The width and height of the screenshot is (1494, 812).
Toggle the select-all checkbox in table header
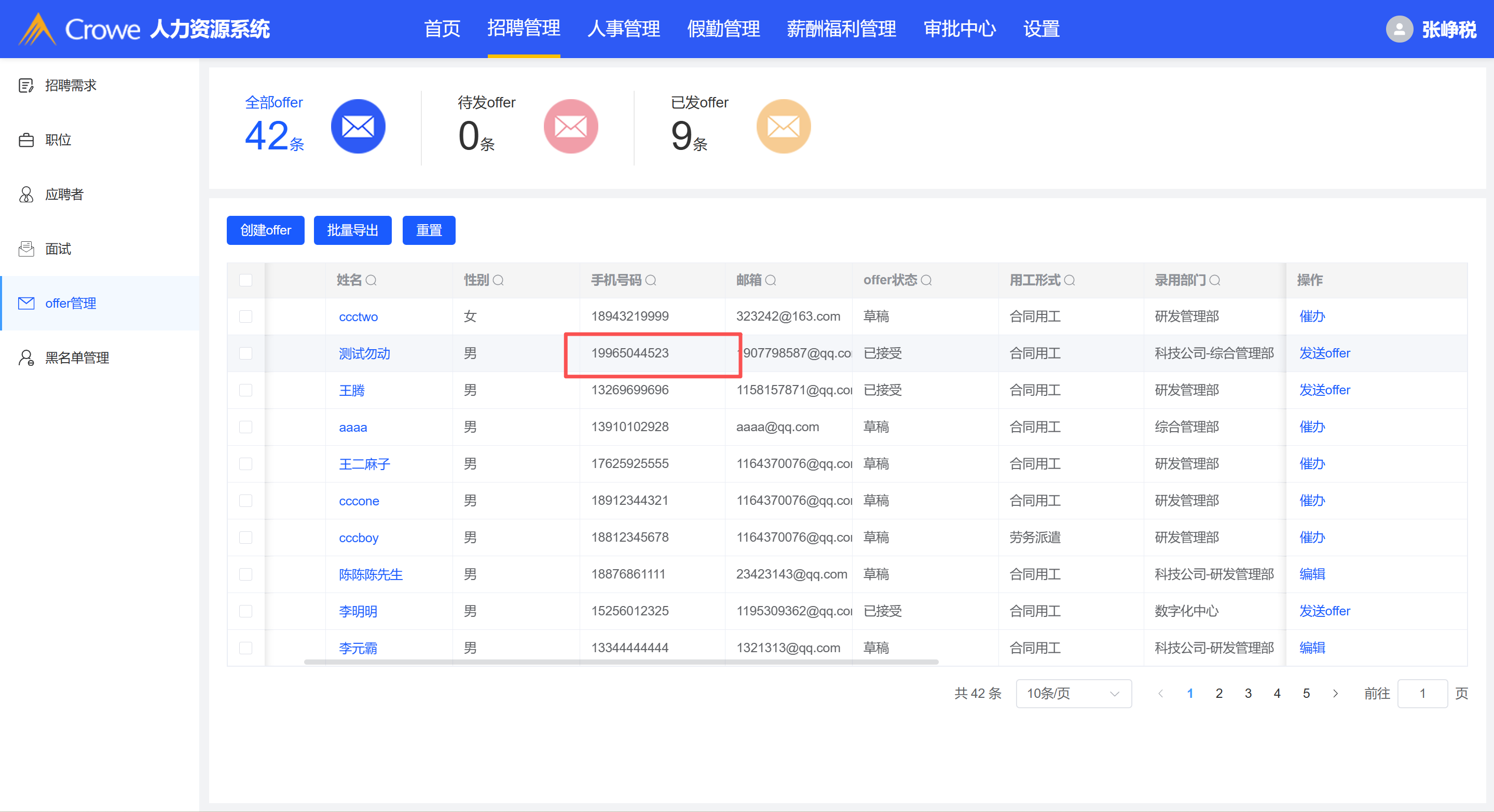pyautogui.click(x=246, y=280)
